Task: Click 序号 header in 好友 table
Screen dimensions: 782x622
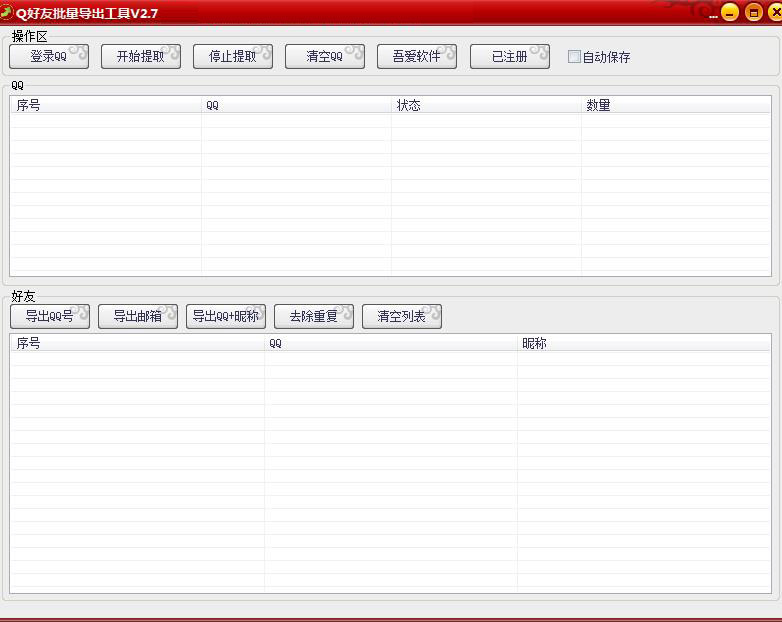Action: pos(138,343)
